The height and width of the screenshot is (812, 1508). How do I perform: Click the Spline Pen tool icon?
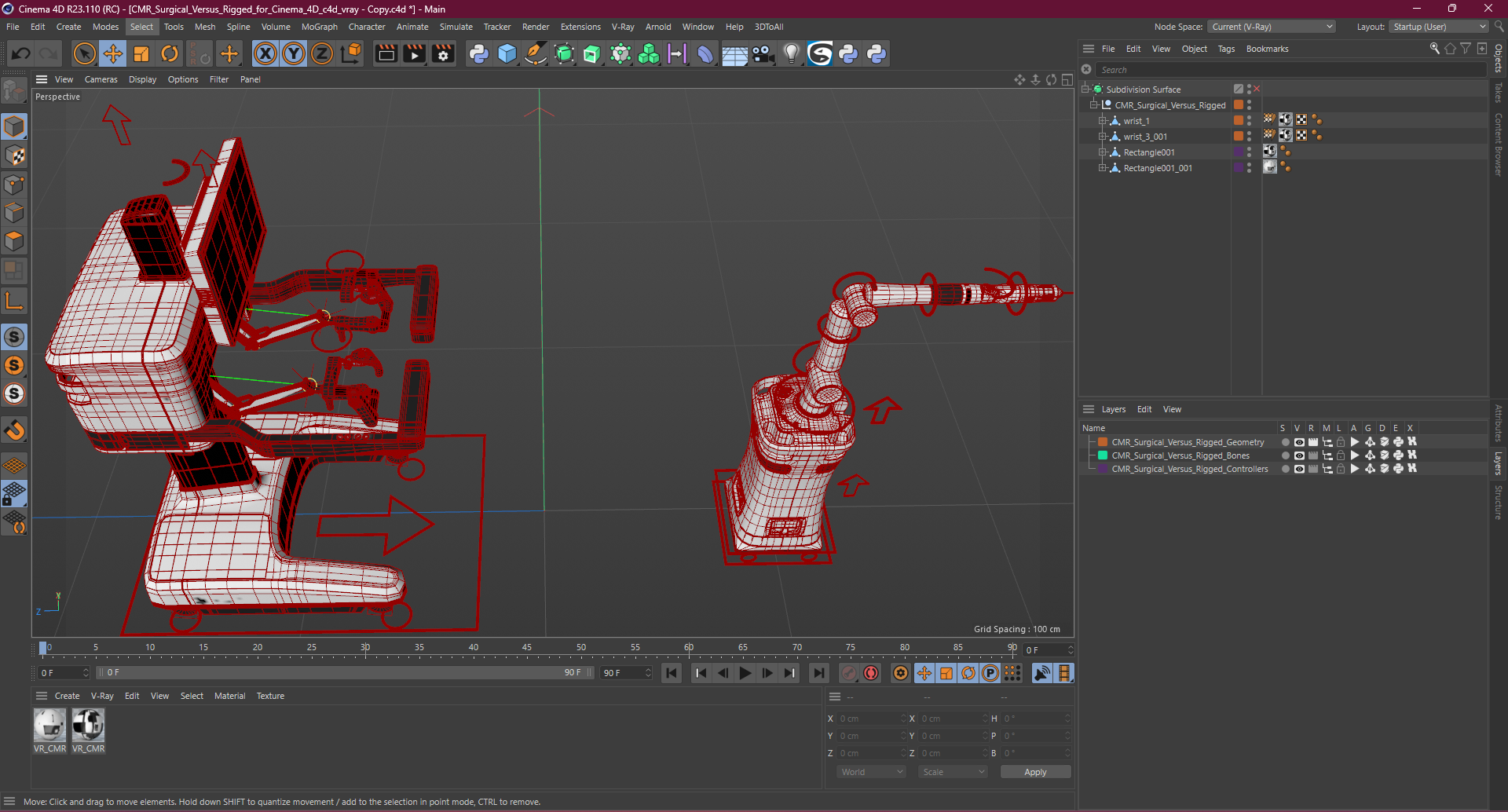click(x=536, y=53)
